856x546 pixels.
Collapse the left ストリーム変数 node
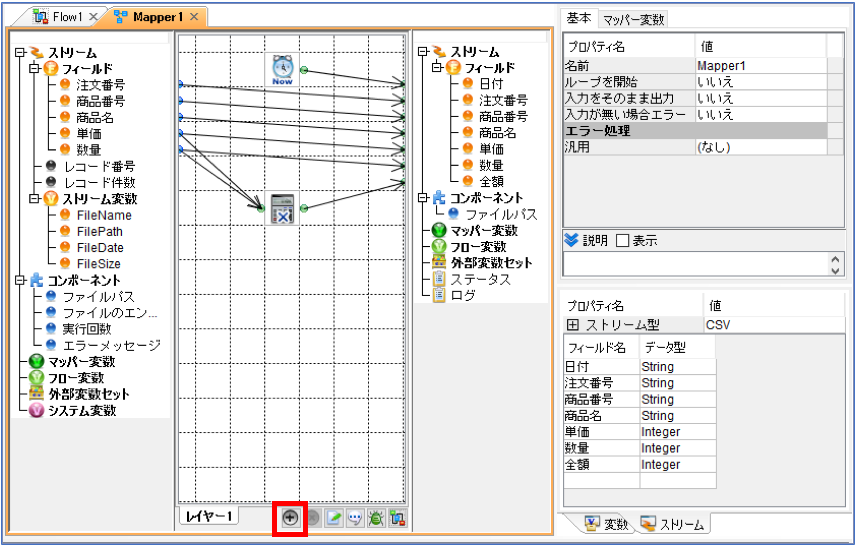34,199
